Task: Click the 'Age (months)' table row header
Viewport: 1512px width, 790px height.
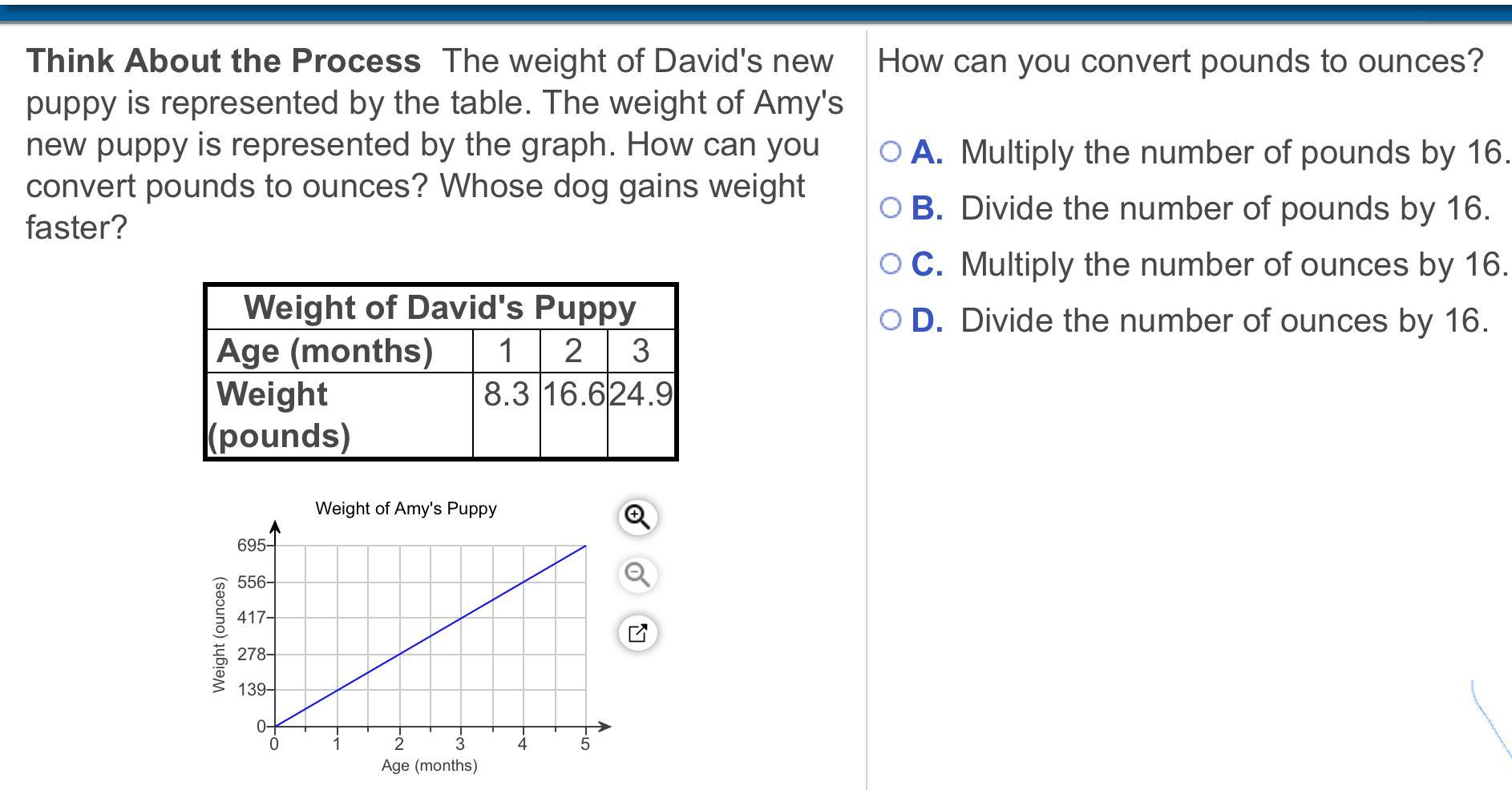Action: 325,351
